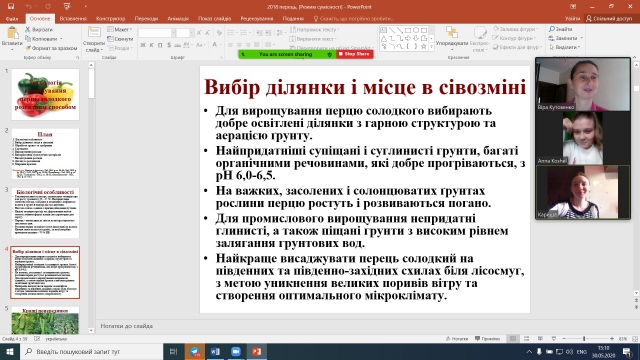Click the New Slide (Створити слайд) icon

click(x=94, y=33)
